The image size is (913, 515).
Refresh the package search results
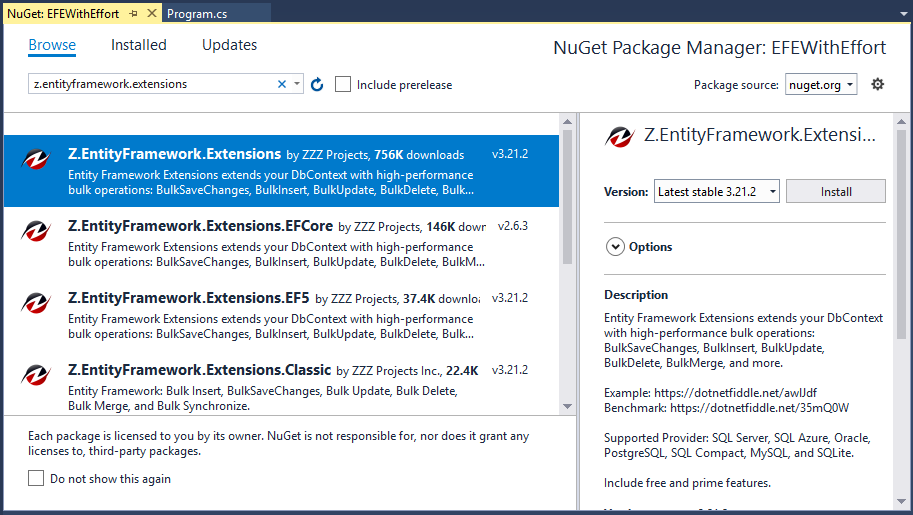point(317,84)
